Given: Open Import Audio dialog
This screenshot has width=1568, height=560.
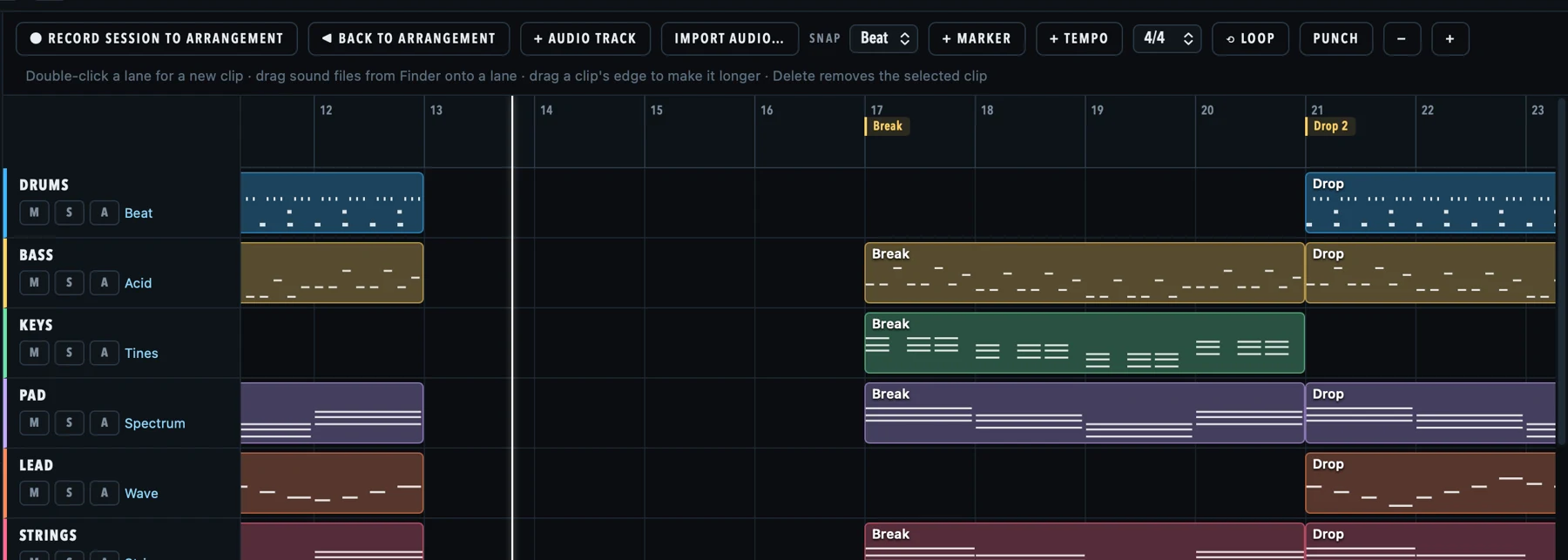Looking at the screenshot, I should 729,38.
